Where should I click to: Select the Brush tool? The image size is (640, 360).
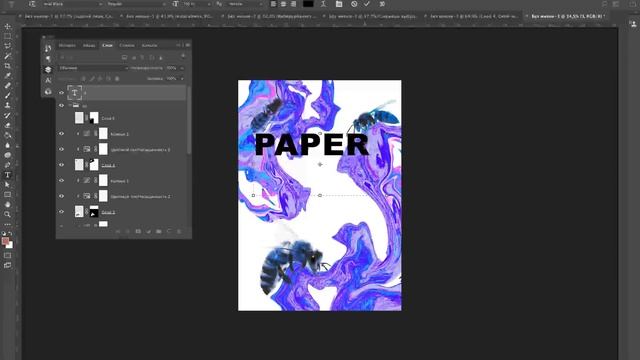tap(7, 96)
